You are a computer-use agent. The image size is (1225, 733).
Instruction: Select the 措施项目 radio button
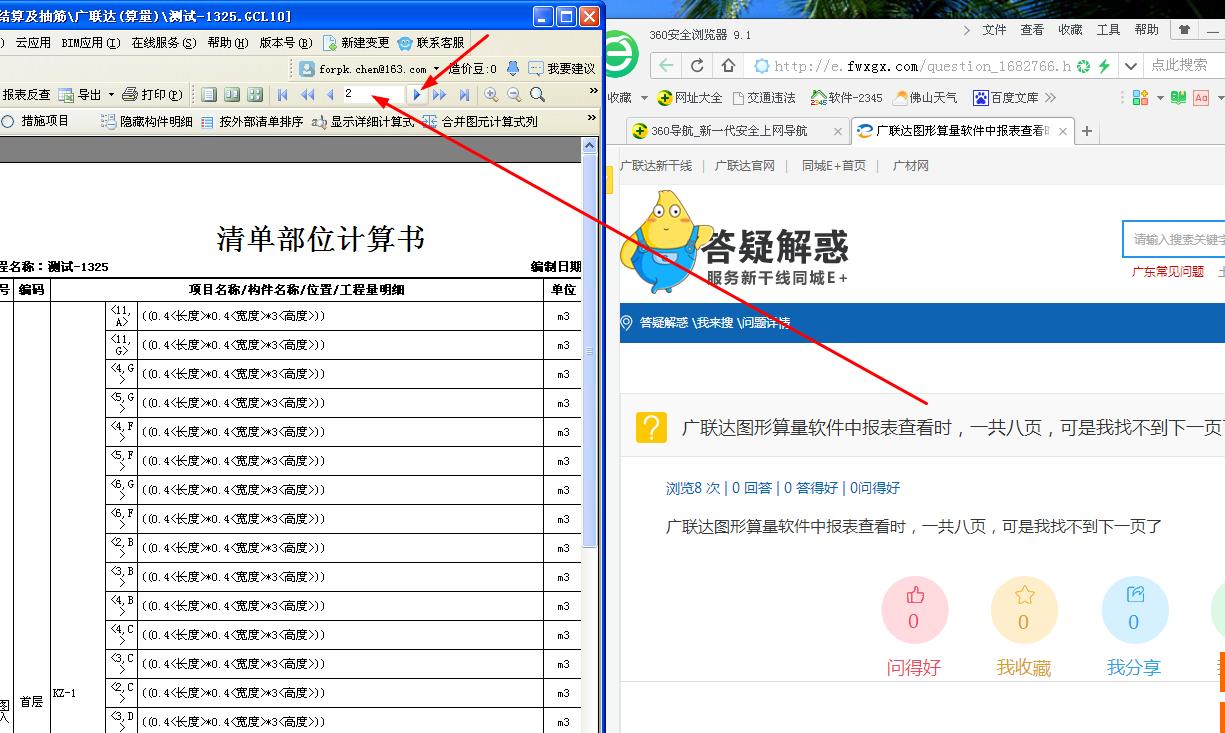tap(8, 121)
